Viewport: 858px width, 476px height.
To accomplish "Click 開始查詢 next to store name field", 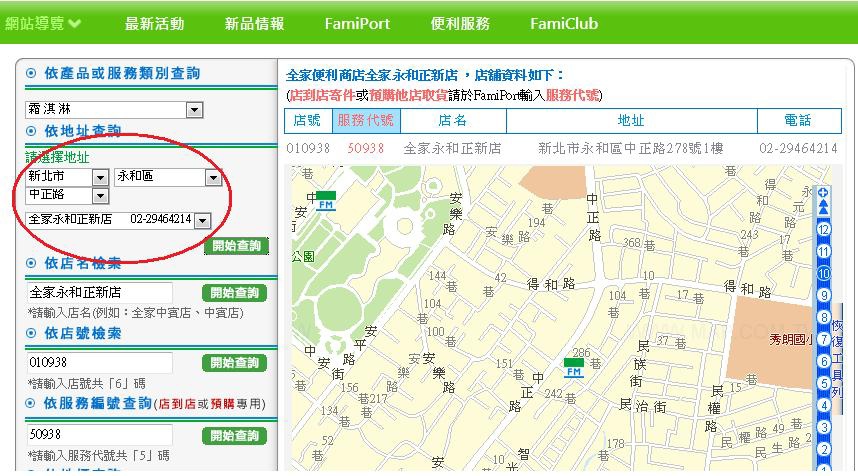I will click(234, 293).
